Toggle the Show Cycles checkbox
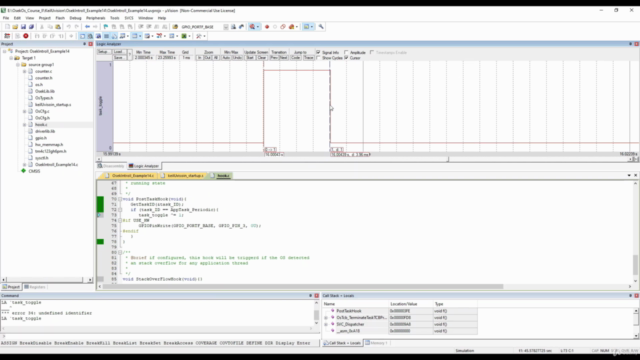 click(x=318, y=58)
